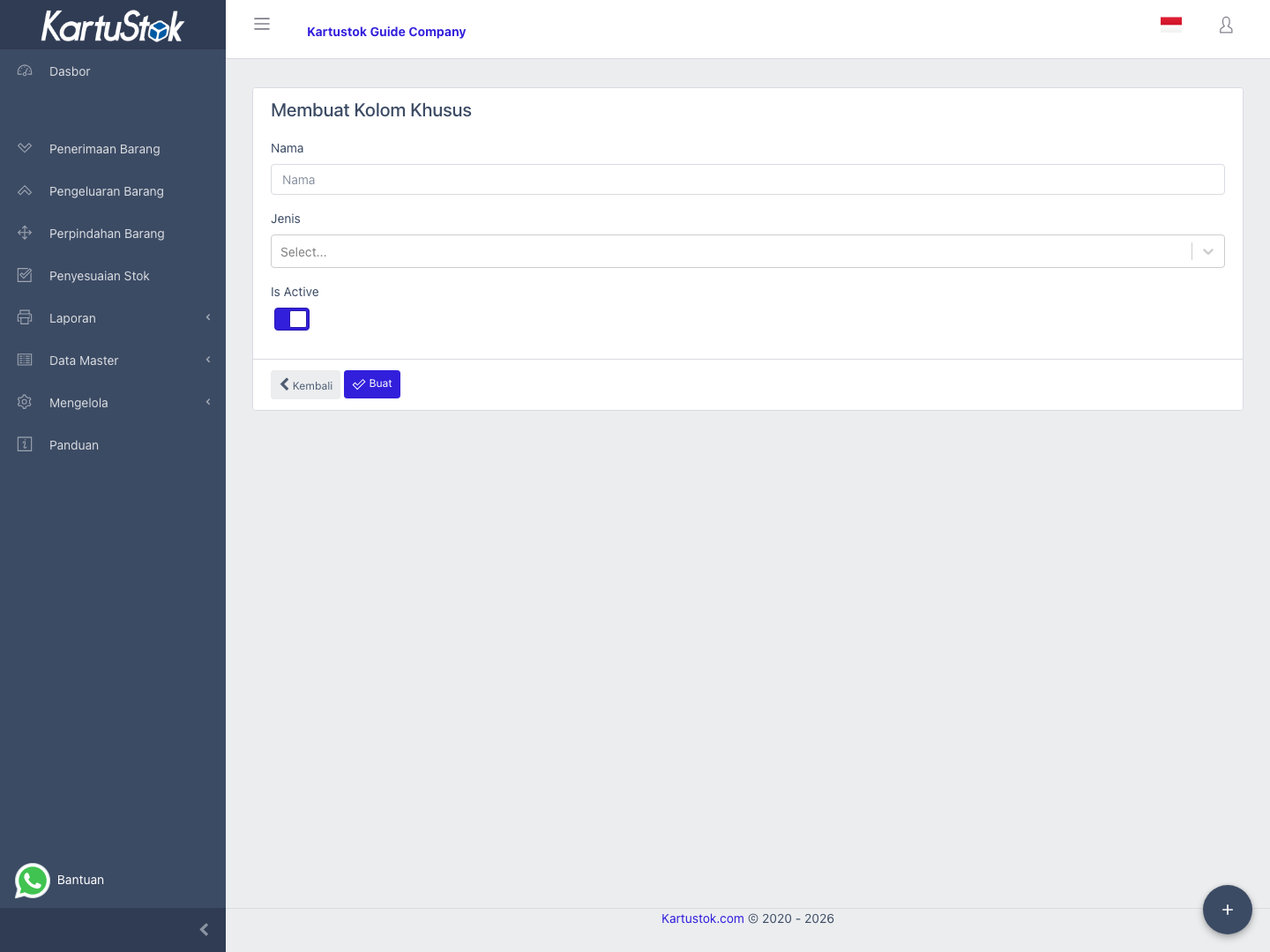Toggle the hamburger sidebar menu icon
The width and height of the screenshot is (1270, 952).
pos(262,24)
